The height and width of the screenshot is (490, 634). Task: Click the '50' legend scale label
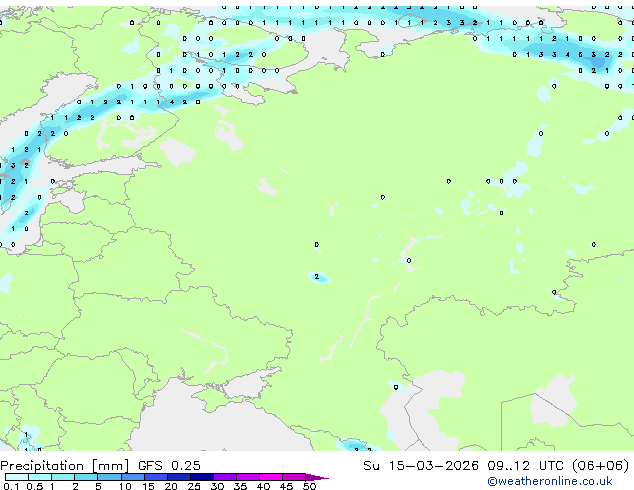click(x=309, y=486)
